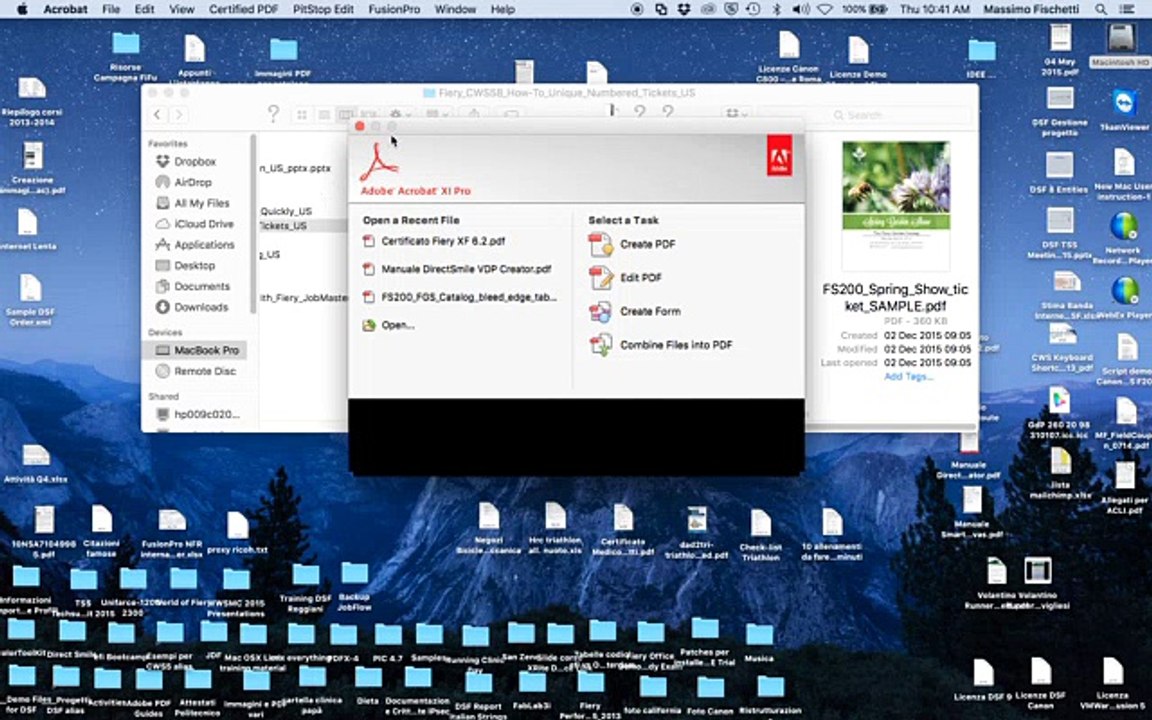Click the volume icon in menu bar
Image resolution: width=1152 pixels, height=720 pixels.
click(x=801, y=10)
